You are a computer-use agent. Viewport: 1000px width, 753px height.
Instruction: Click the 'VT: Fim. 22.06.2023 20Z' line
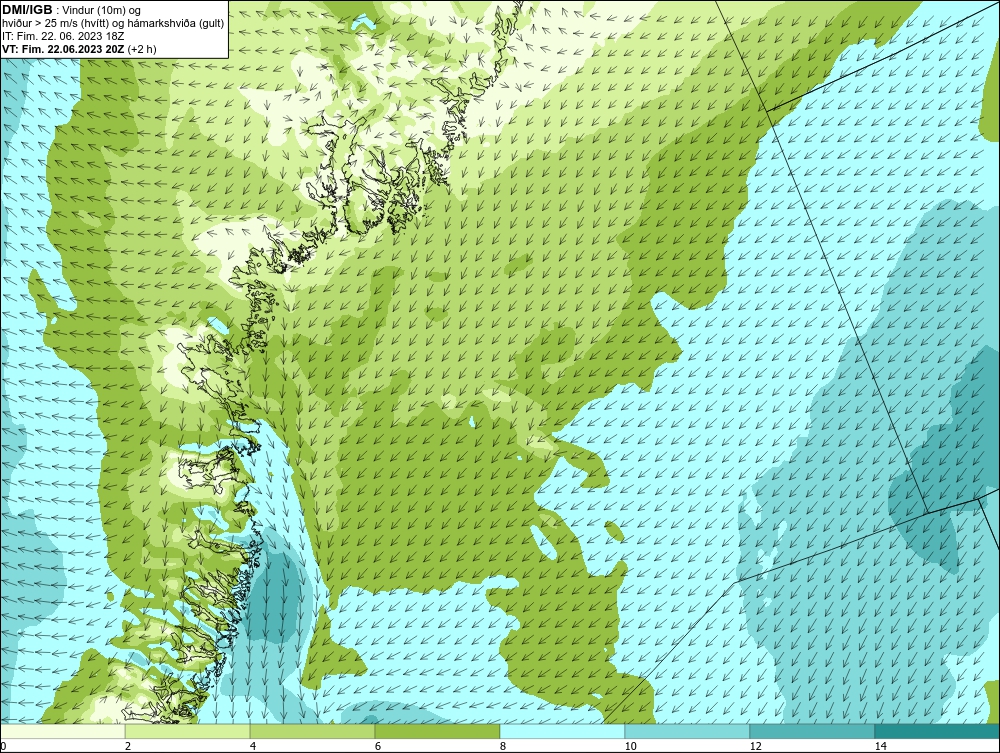64,49
